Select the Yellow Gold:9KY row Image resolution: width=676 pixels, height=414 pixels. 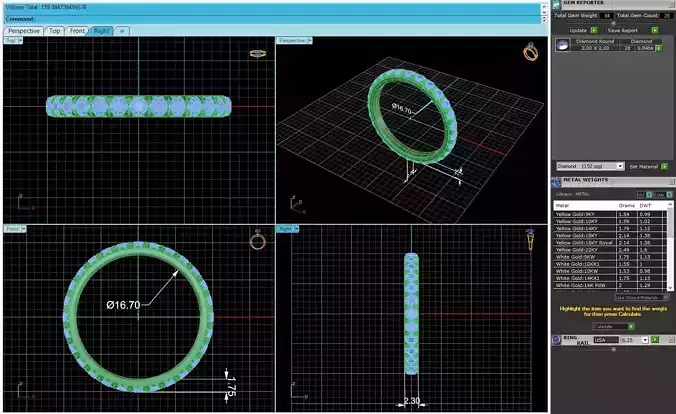point(610,214)
